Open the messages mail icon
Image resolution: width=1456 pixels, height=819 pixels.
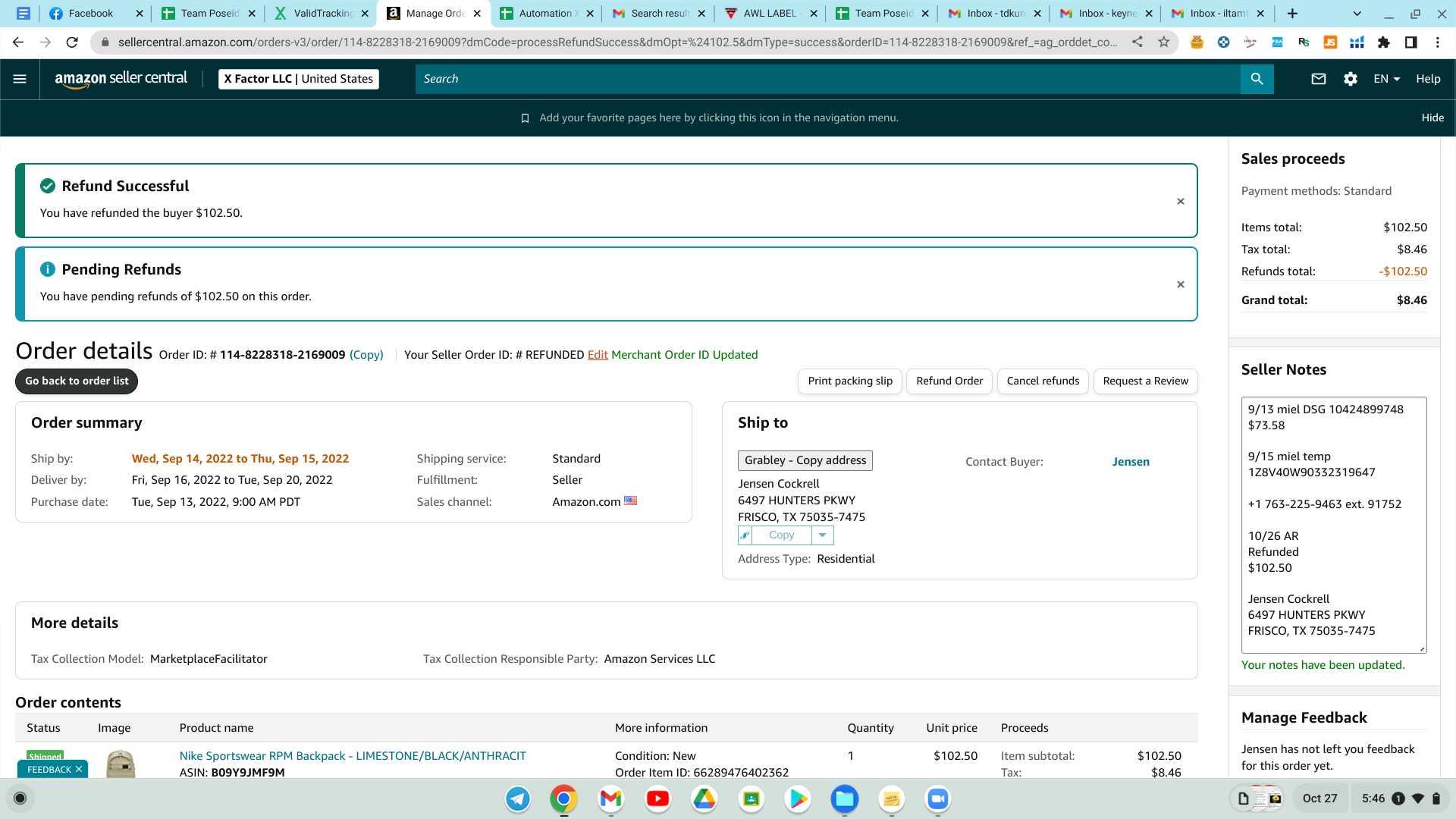1319,79
